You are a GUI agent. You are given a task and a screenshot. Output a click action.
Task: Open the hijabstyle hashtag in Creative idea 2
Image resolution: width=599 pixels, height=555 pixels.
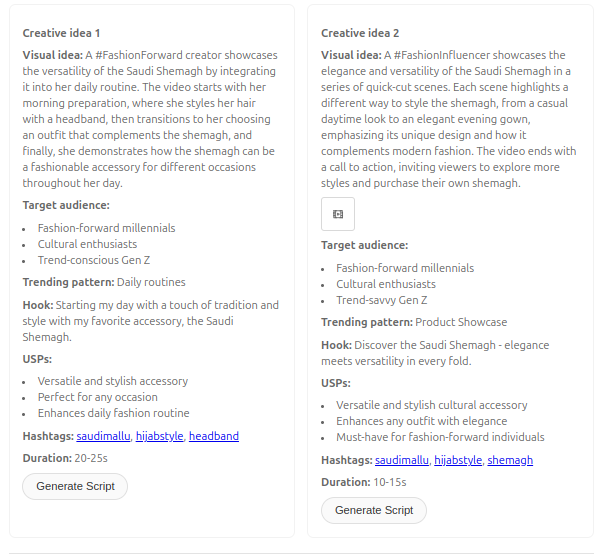458,460
